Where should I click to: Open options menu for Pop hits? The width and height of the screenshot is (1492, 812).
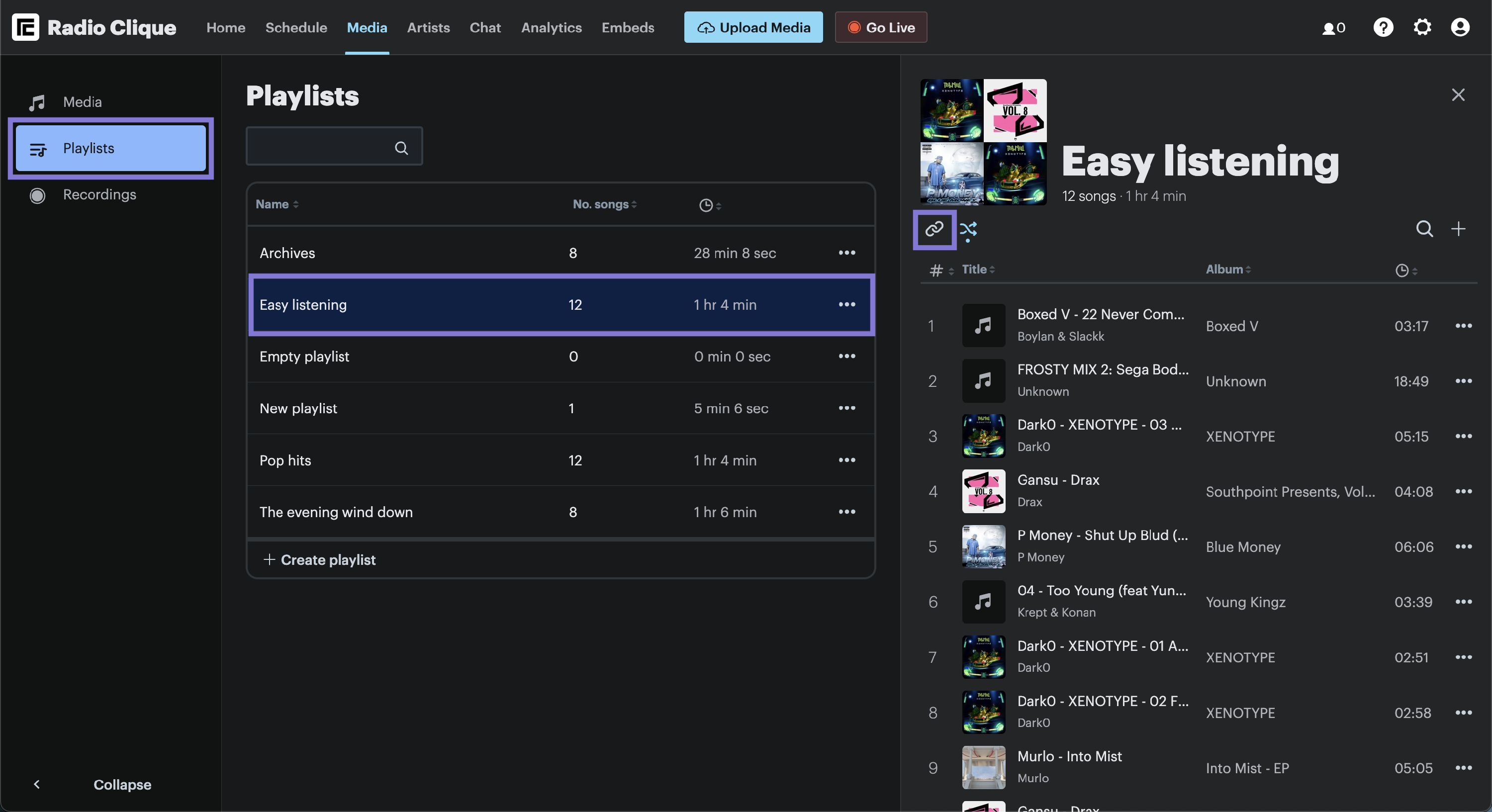coord(847,460)
